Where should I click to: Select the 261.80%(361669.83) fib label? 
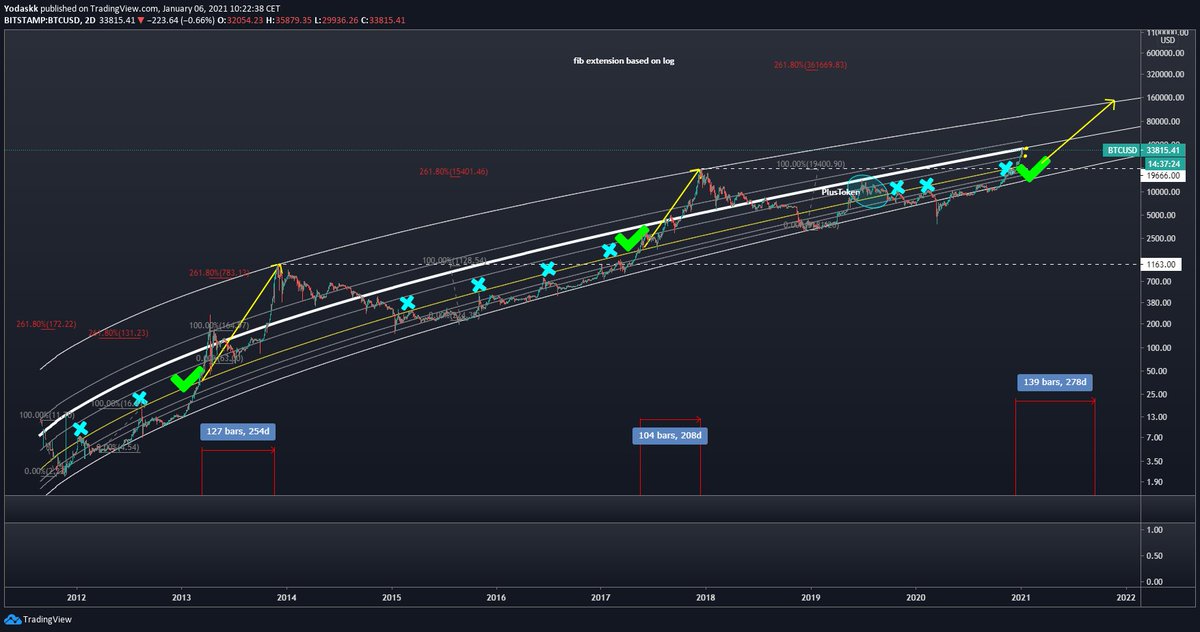tap(810, 65)
